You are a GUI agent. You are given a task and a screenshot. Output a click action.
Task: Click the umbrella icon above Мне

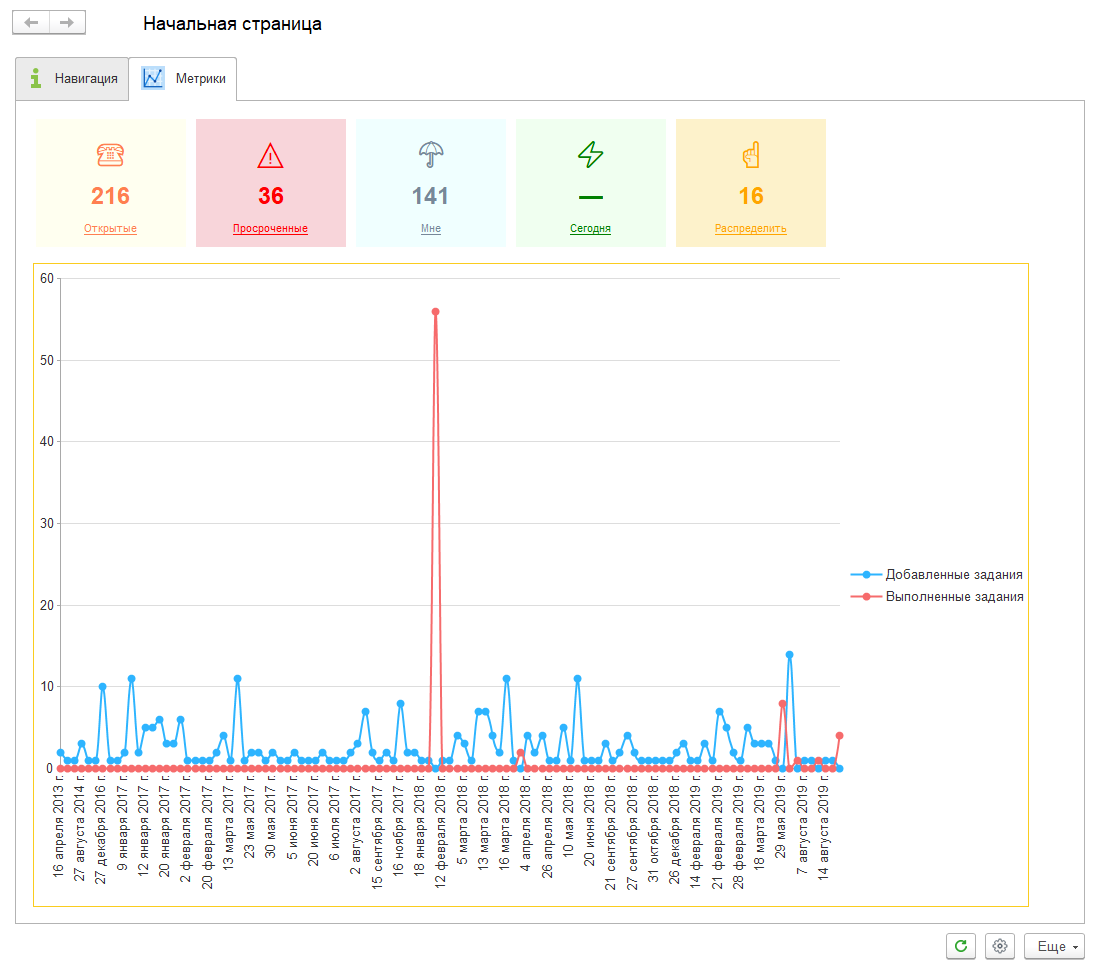[x=431, y=155]
